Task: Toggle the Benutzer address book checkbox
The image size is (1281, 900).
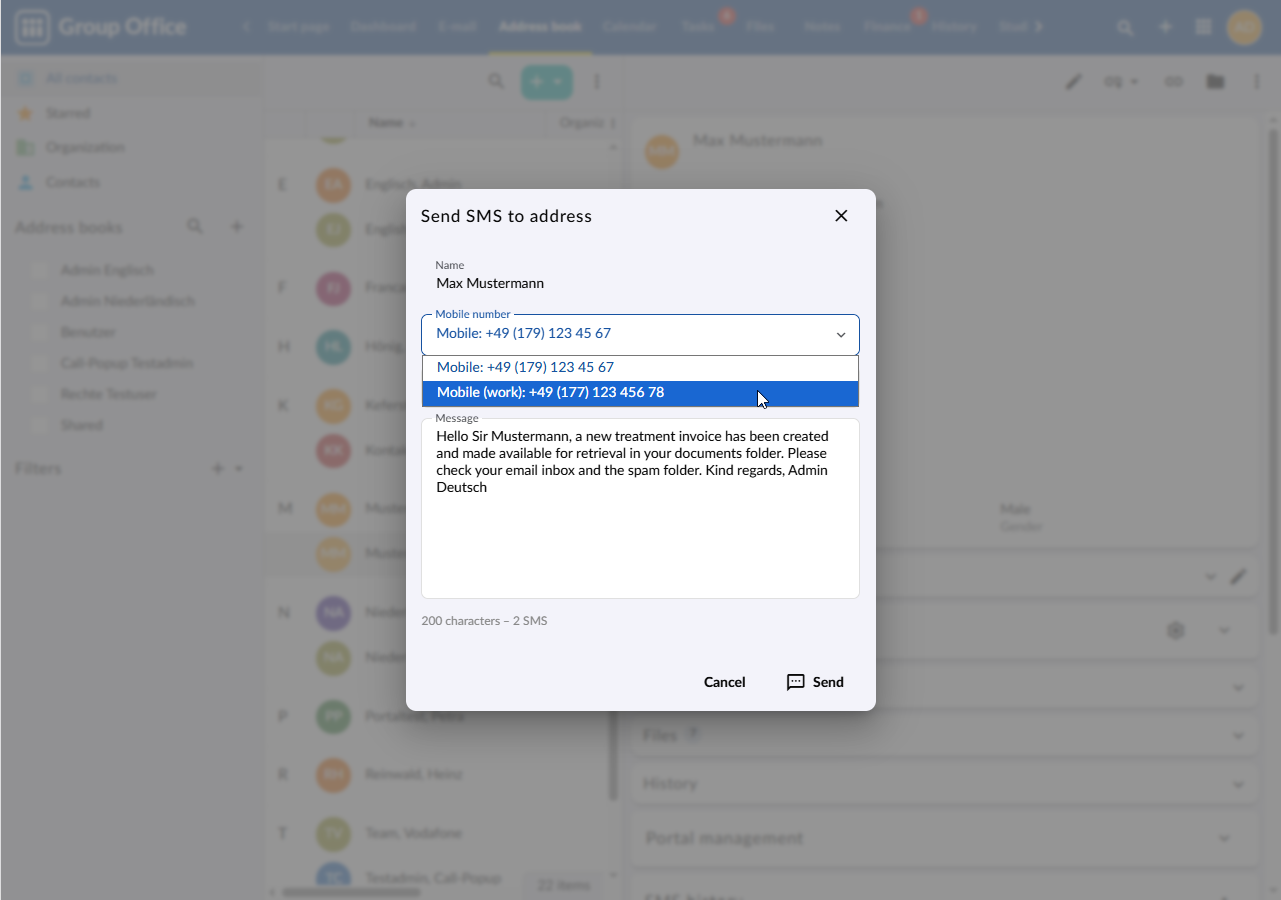Action: point(40,332)
